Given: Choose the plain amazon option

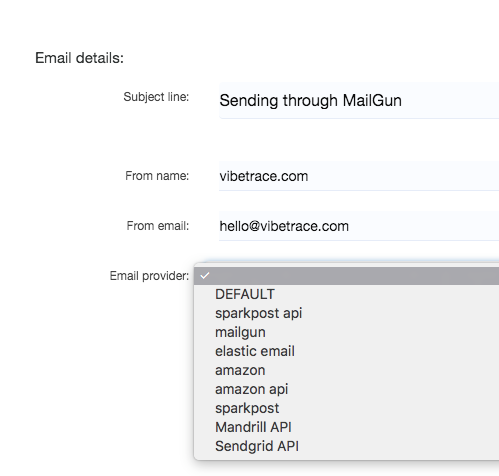Looking at the screenshot, I should tap(346, 370).
